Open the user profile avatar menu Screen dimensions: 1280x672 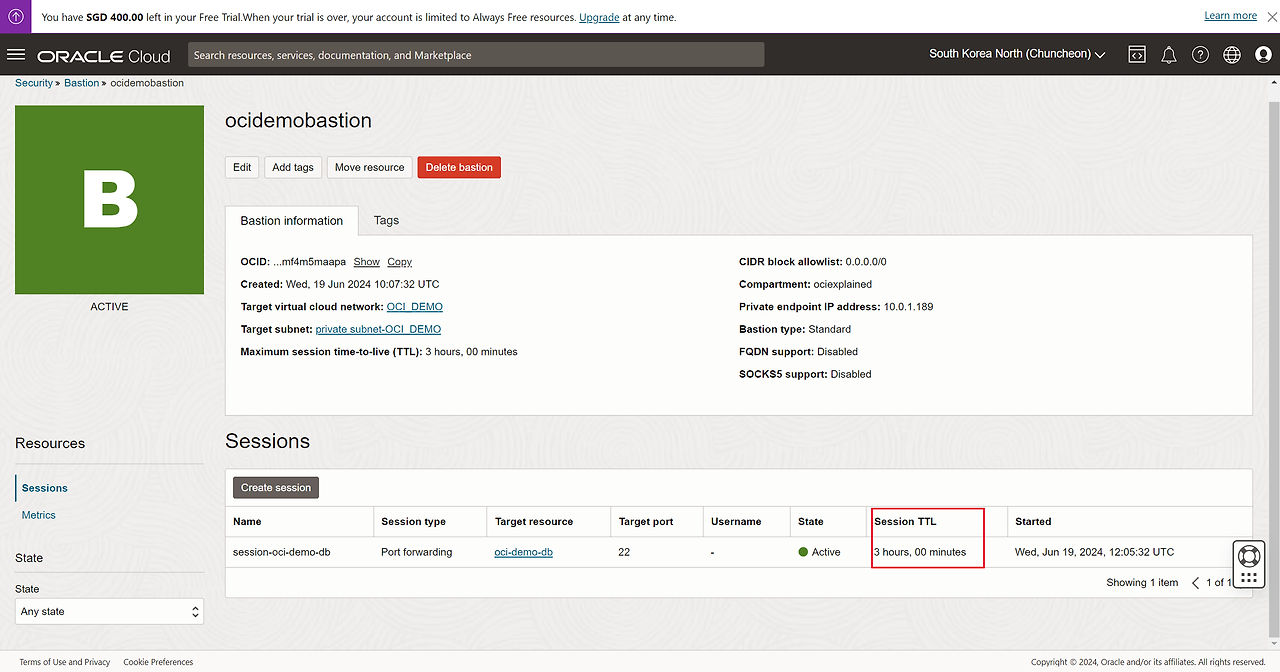1263,55
